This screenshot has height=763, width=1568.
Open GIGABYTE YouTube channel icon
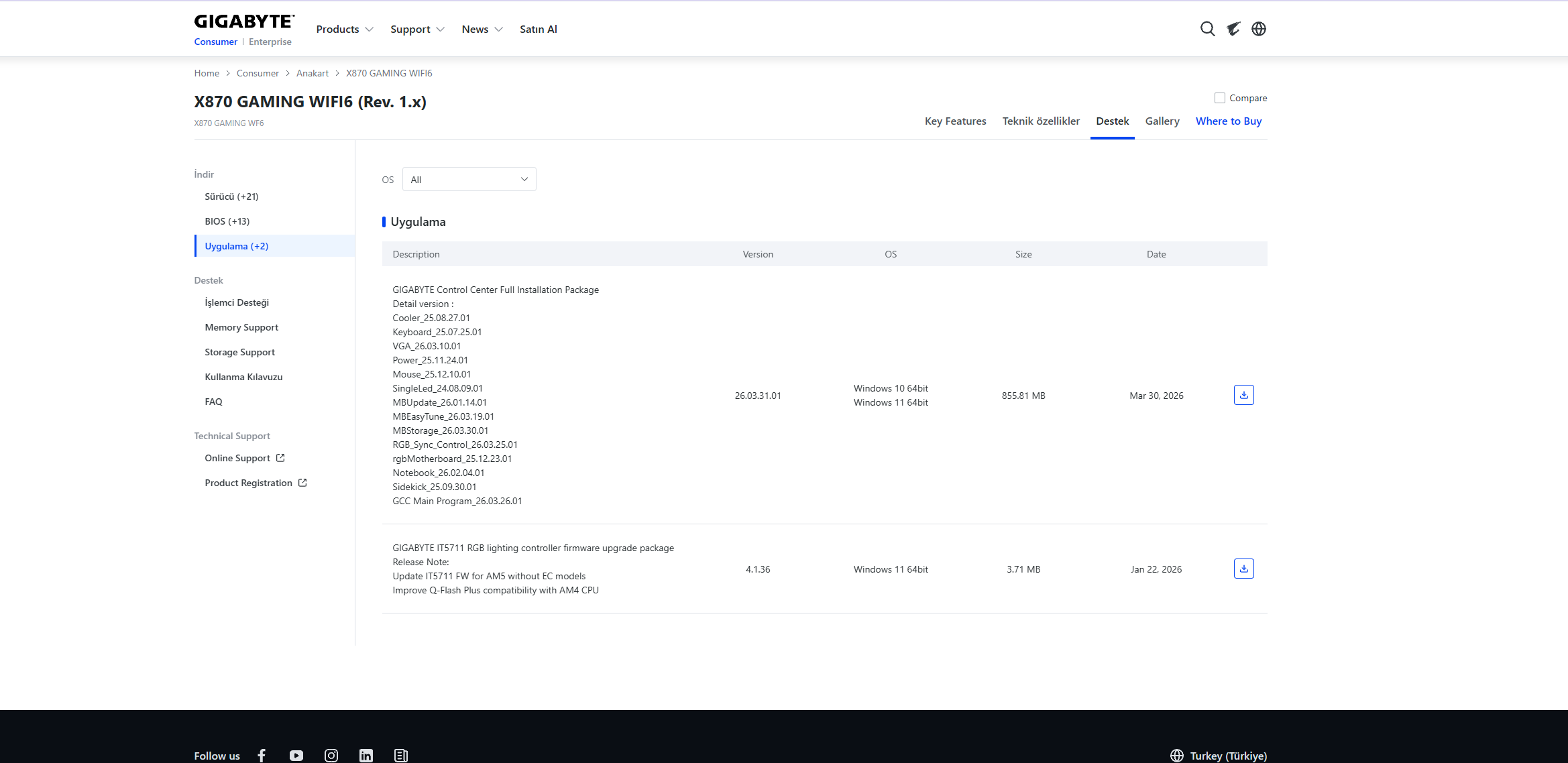[x=296, y=756]
